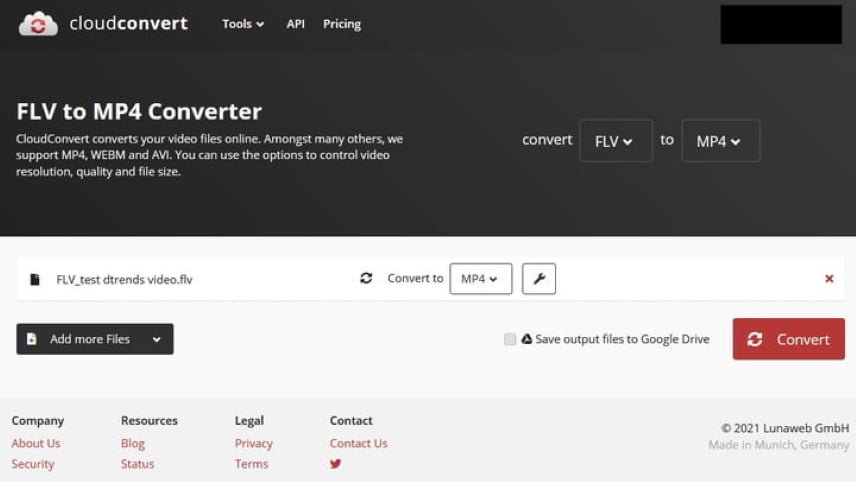Open the Pricing page
The width and height of the screenshot is (856, 482).
pyautogui.click(x=342, y=24)
